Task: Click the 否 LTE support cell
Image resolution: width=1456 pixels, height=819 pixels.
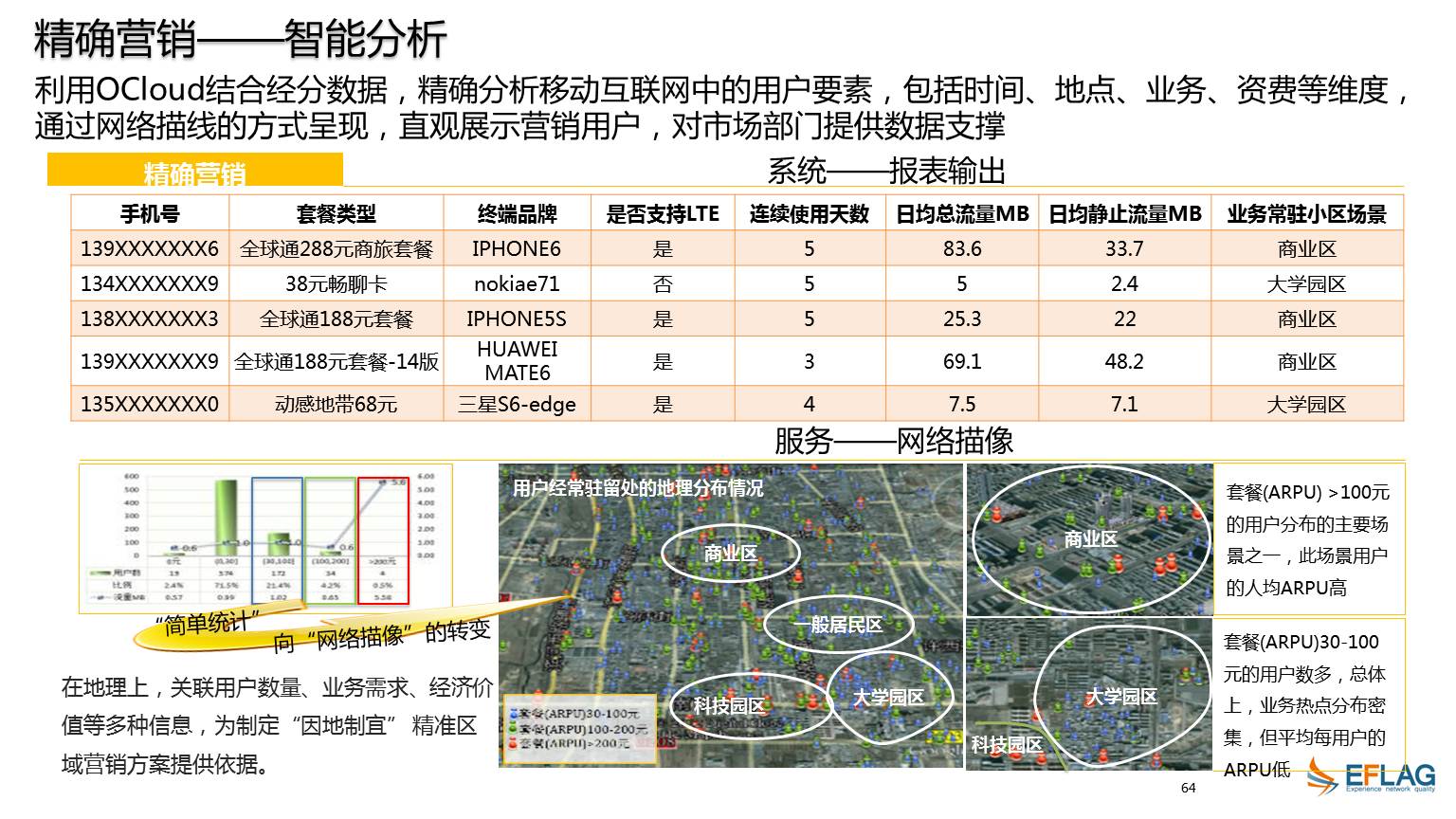Action: tap(663, 283)
